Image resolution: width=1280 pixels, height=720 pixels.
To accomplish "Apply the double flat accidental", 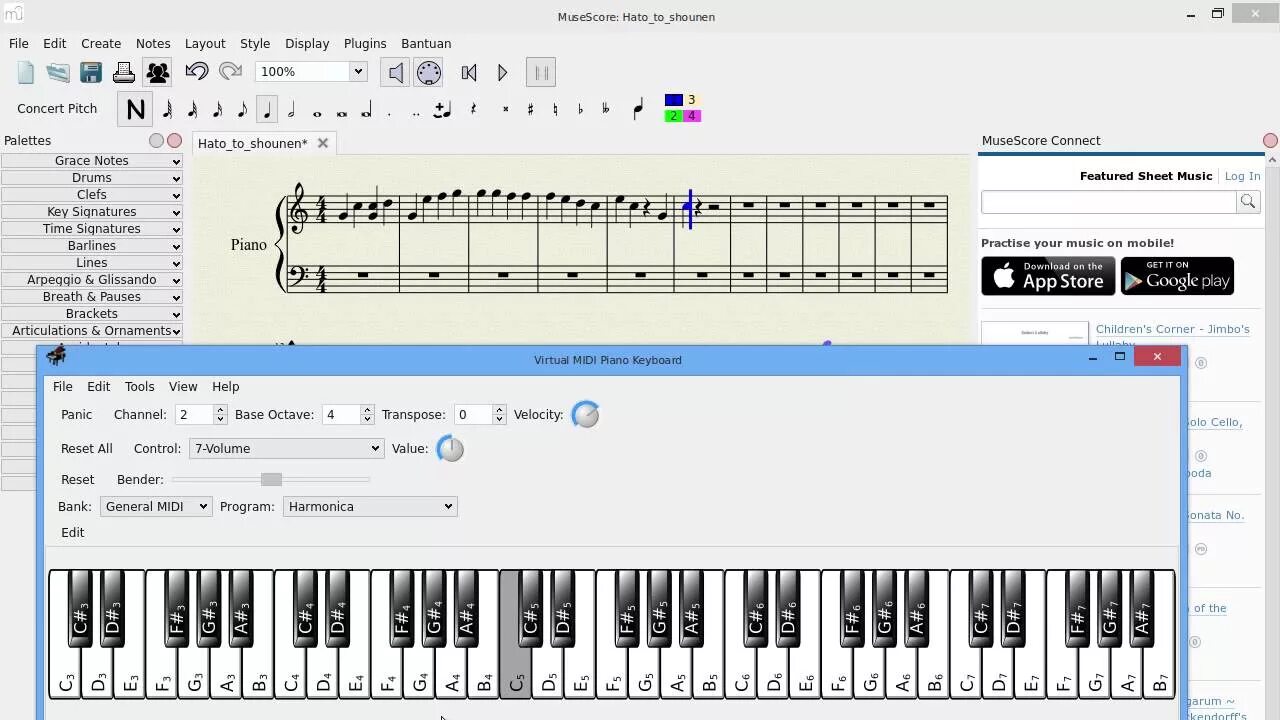I will coord(606,110).
